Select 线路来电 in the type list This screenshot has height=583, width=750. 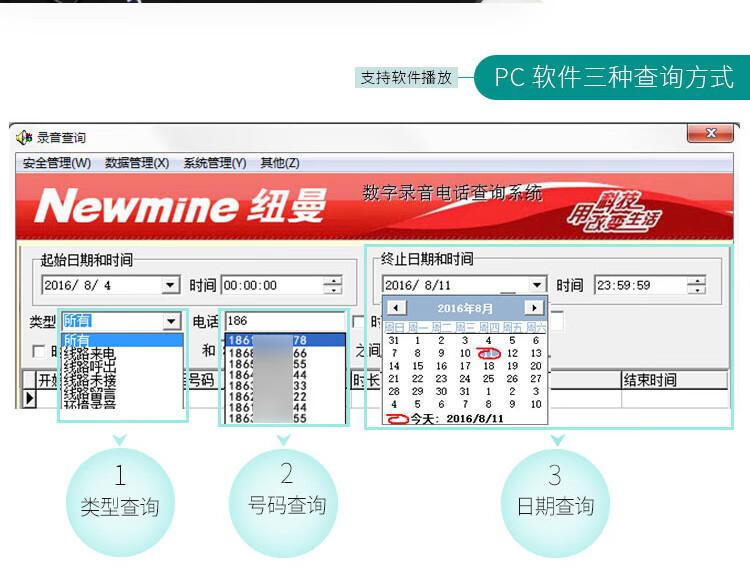click(x=90, y=354)
